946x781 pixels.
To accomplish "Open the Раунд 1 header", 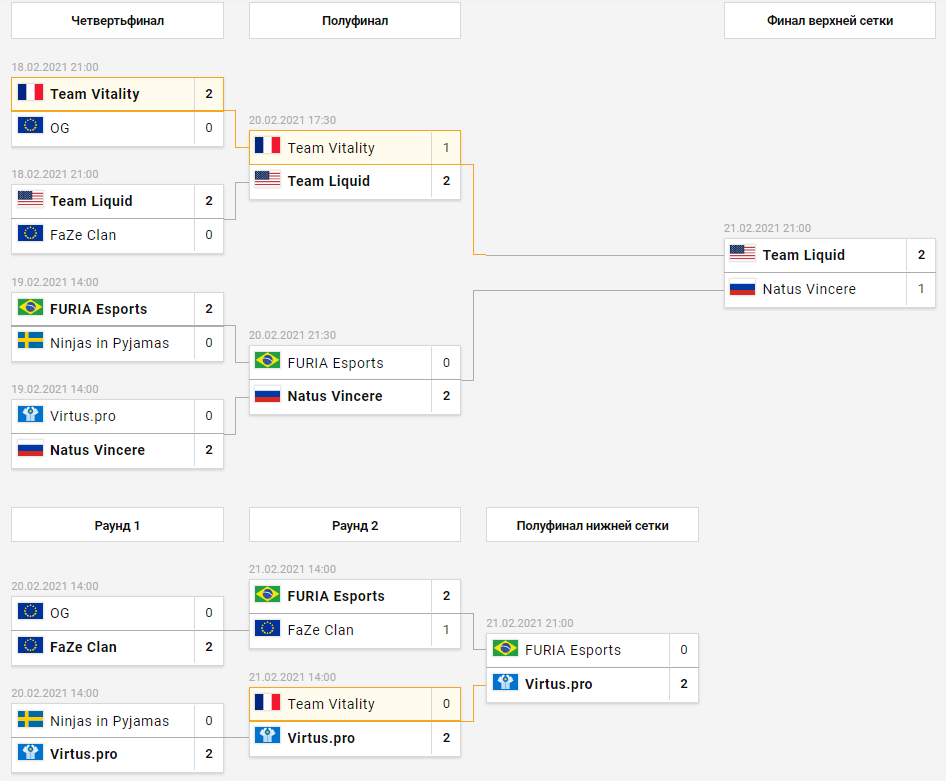I will 117,525.
